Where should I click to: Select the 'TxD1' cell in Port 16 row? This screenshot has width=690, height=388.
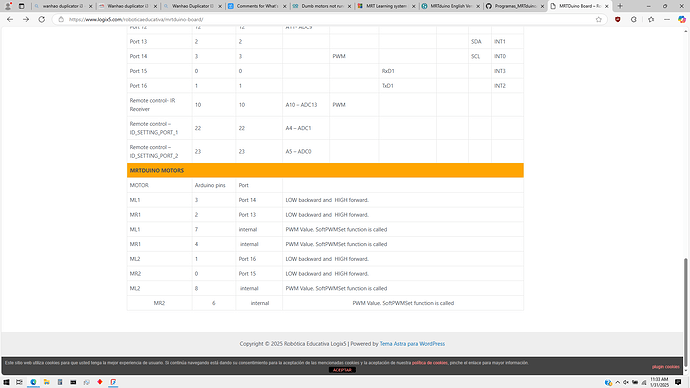(407, 86)
